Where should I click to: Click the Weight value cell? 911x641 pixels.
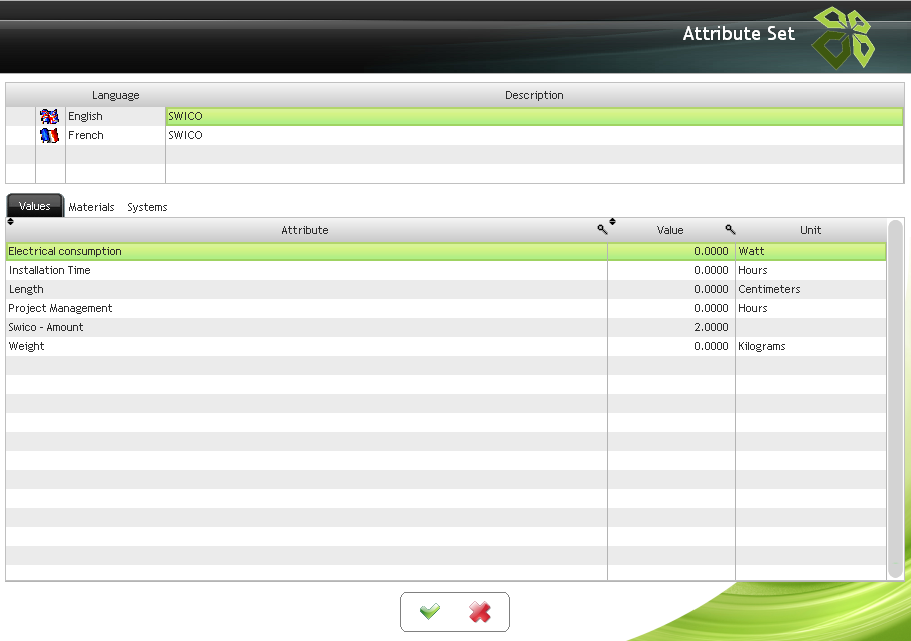[671, 346]
